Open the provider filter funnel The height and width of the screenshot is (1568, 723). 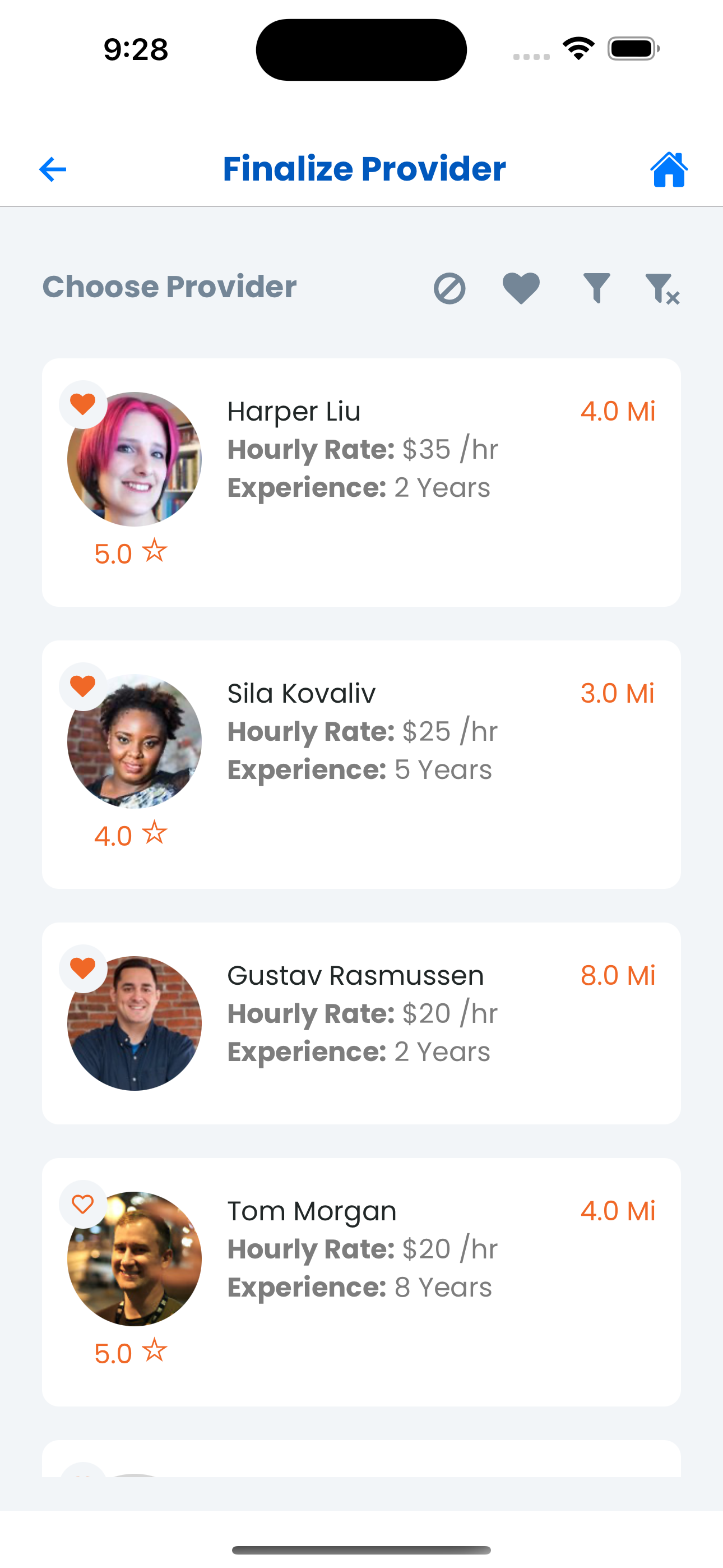click(596, 288)
